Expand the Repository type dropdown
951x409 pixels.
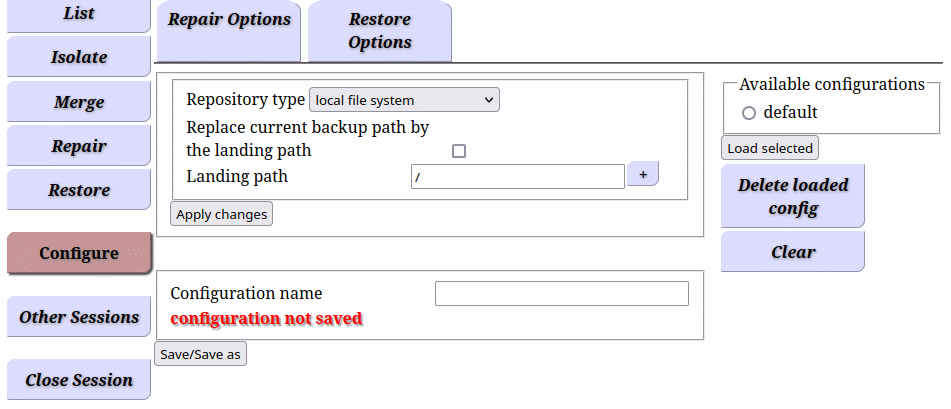[405, 100]
